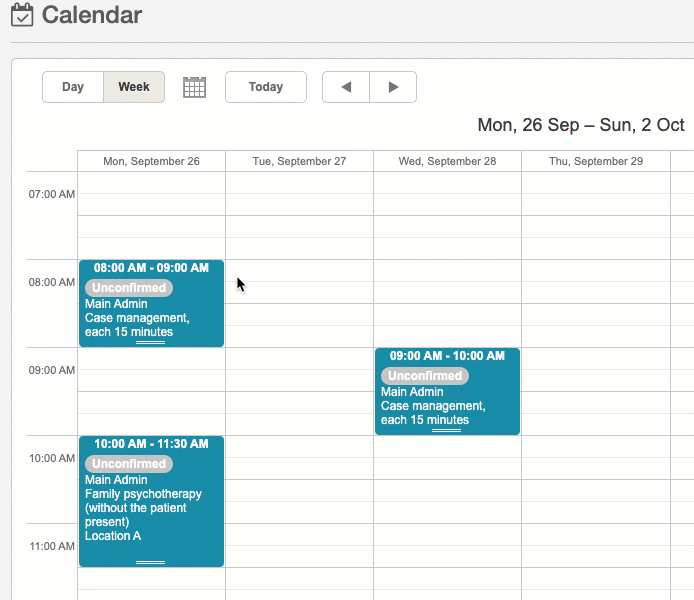This screenshot has width=694, height=600.
Task: Go to next week arrow
Action: pos(393,87)
